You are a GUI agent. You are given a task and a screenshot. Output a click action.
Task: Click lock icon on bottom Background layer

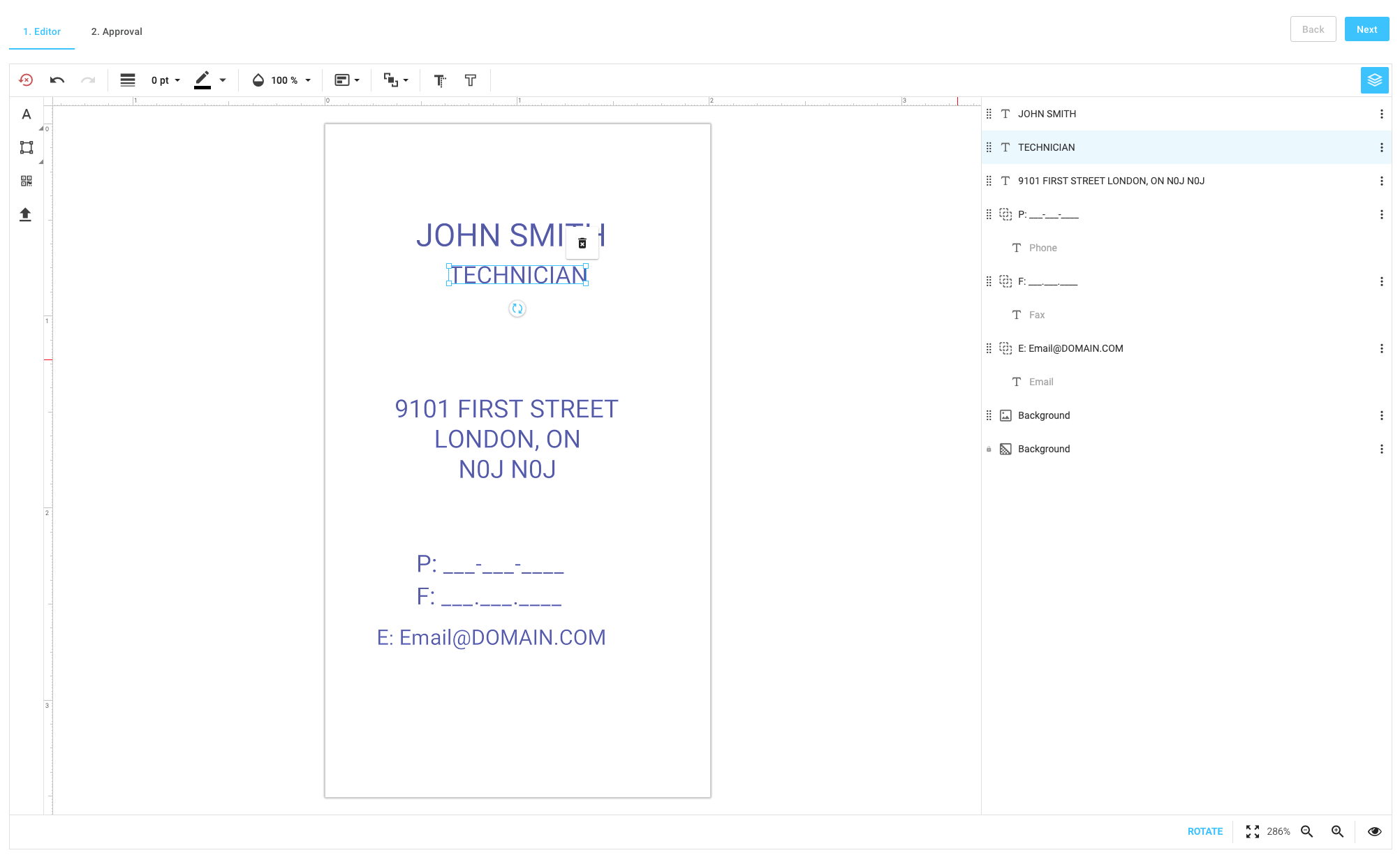[989, 449]
